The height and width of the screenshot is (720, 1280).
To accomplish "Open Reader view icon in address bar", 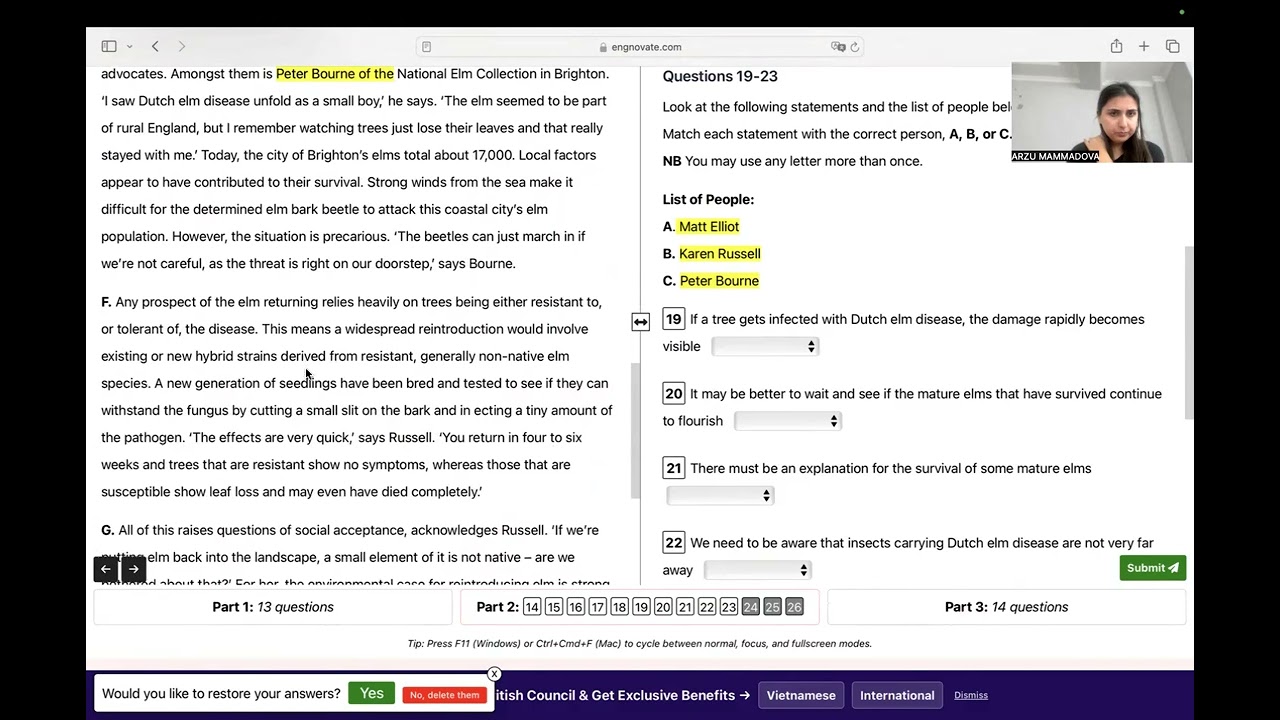I will pos(426,47).
